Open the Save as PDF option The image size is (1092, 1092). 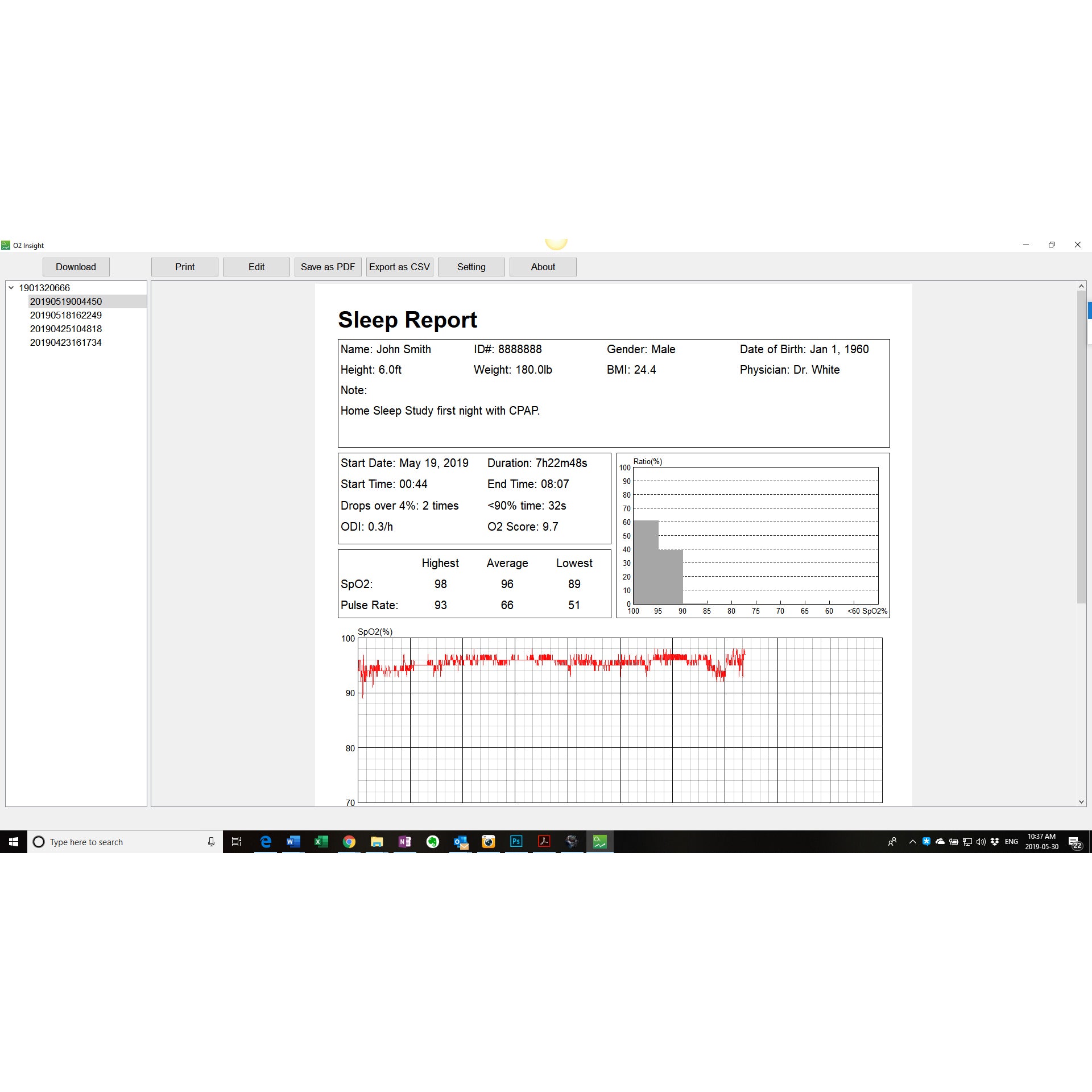point(327,266)
